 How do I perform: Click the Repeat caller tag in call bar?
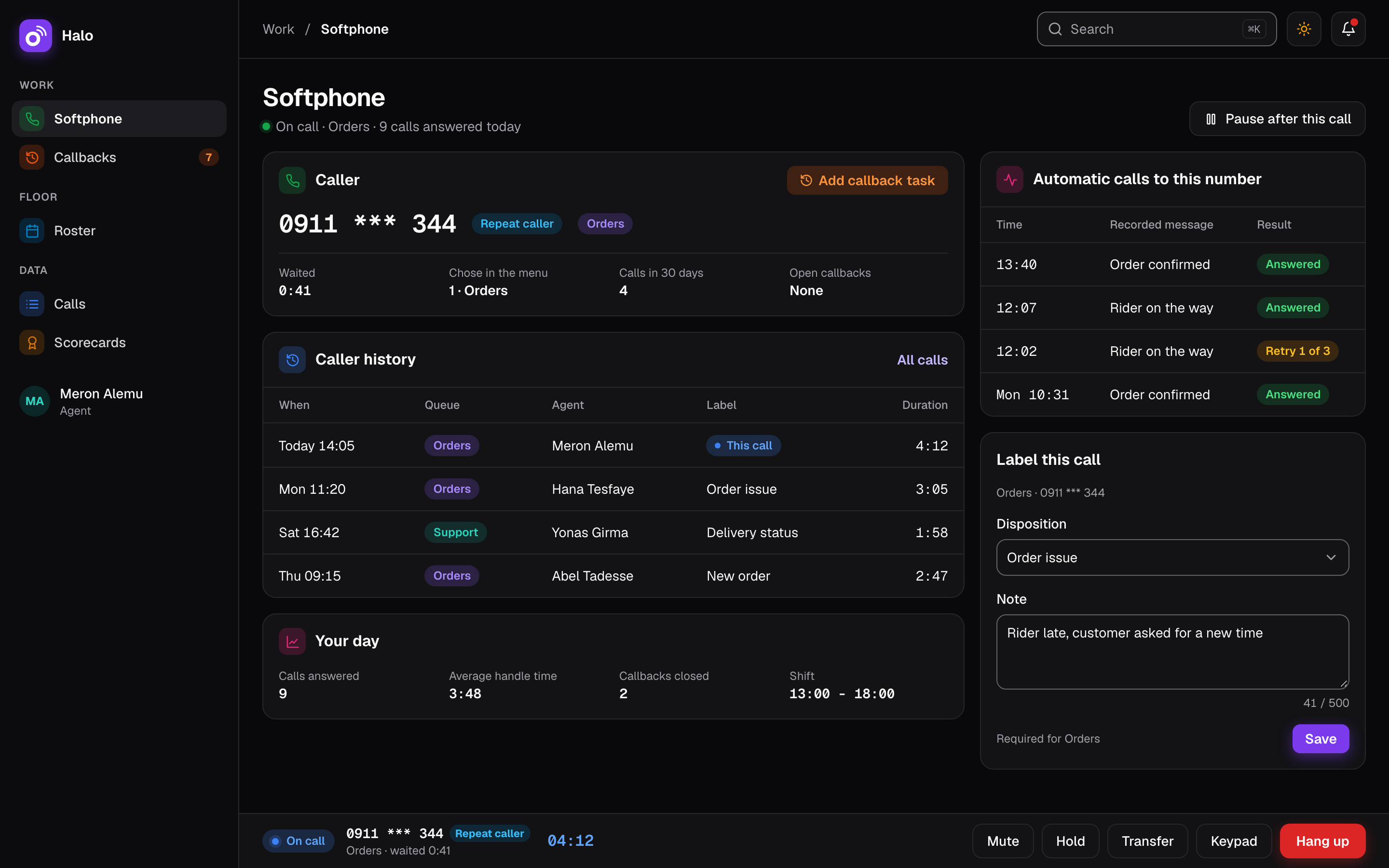click(x=490, y=834)
